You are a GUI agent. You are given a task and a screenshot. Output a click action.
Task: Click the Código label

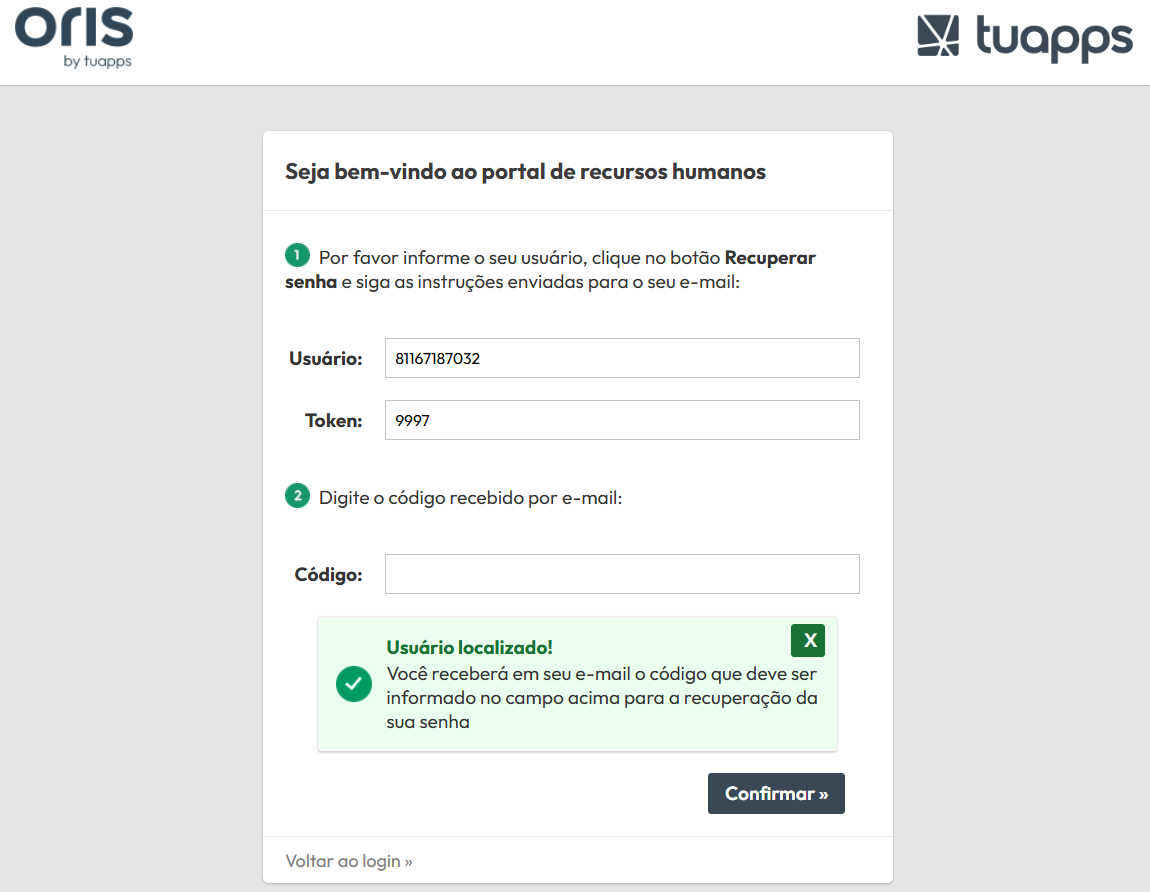(x=329, y=574)
